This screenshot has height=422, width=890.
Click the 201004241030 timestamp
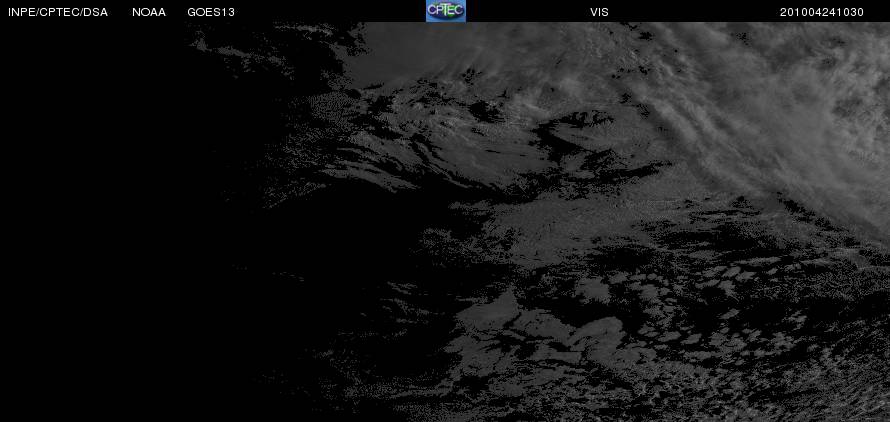pyautogui.click(x=821, y=12)
